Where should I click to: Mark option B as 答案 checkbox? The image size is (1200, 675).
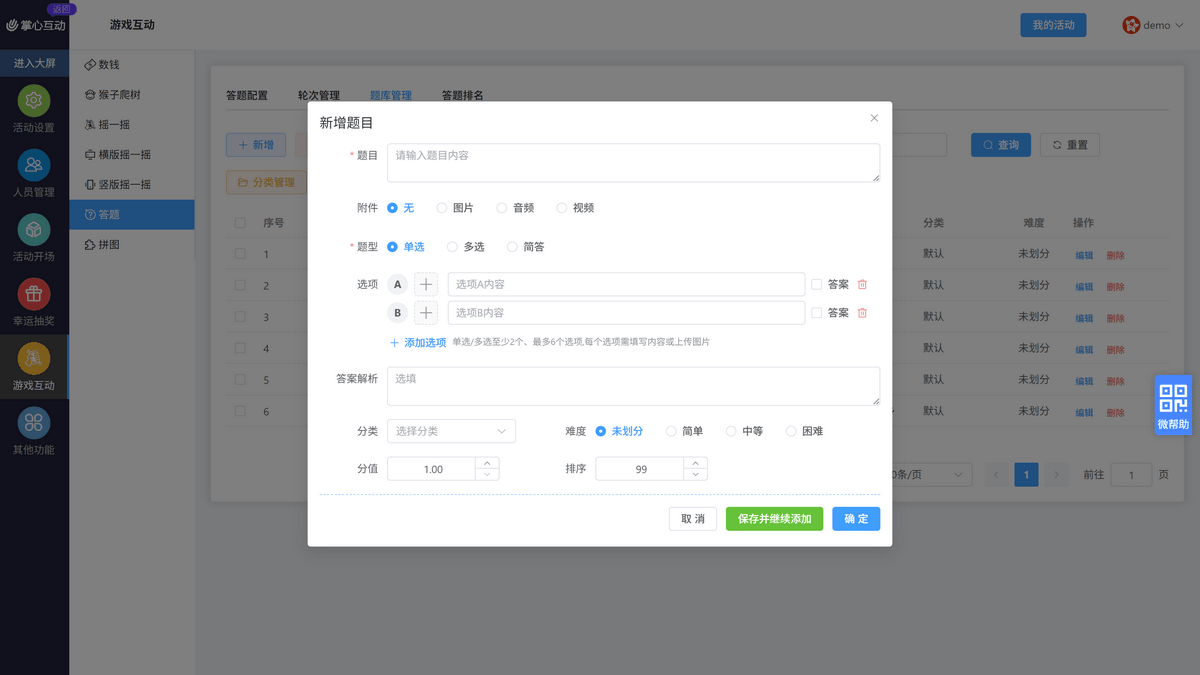(817, 313)
